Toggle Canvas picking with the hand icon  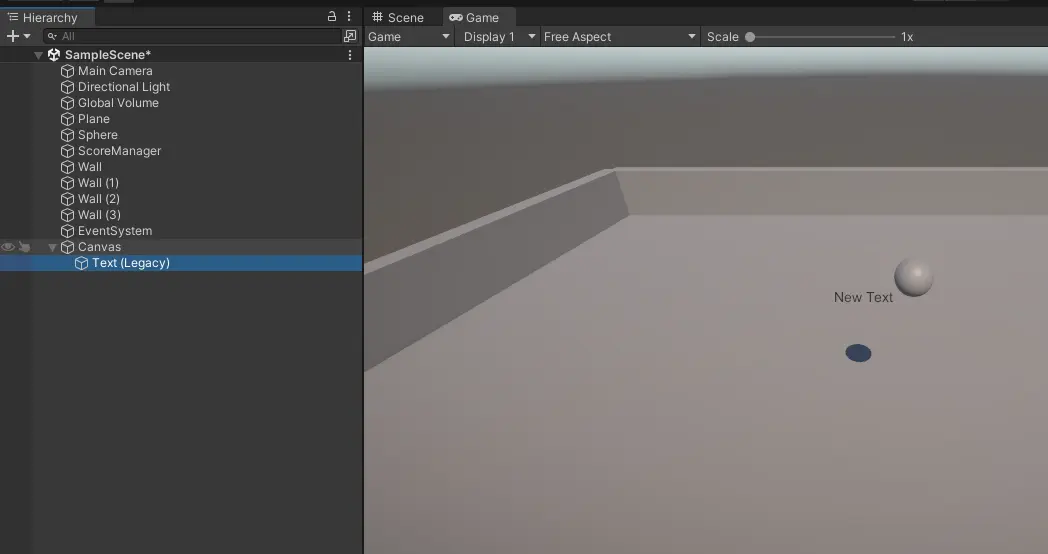coord(24,247)
